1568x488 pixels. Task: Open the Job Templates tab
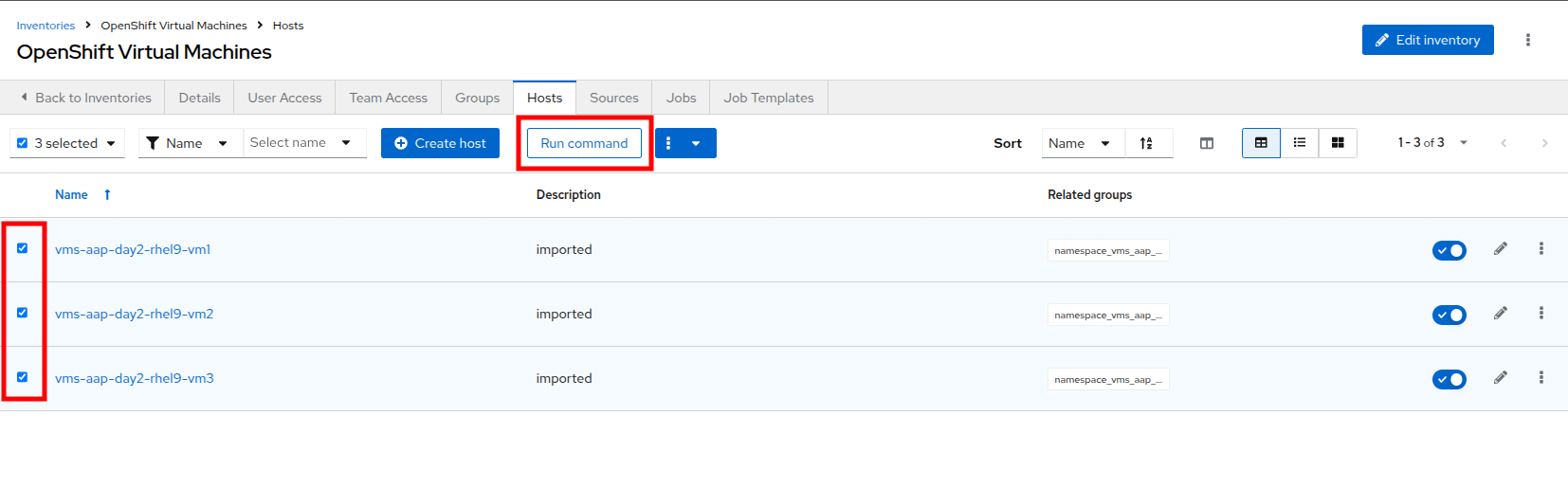click(x=768, y=98)
